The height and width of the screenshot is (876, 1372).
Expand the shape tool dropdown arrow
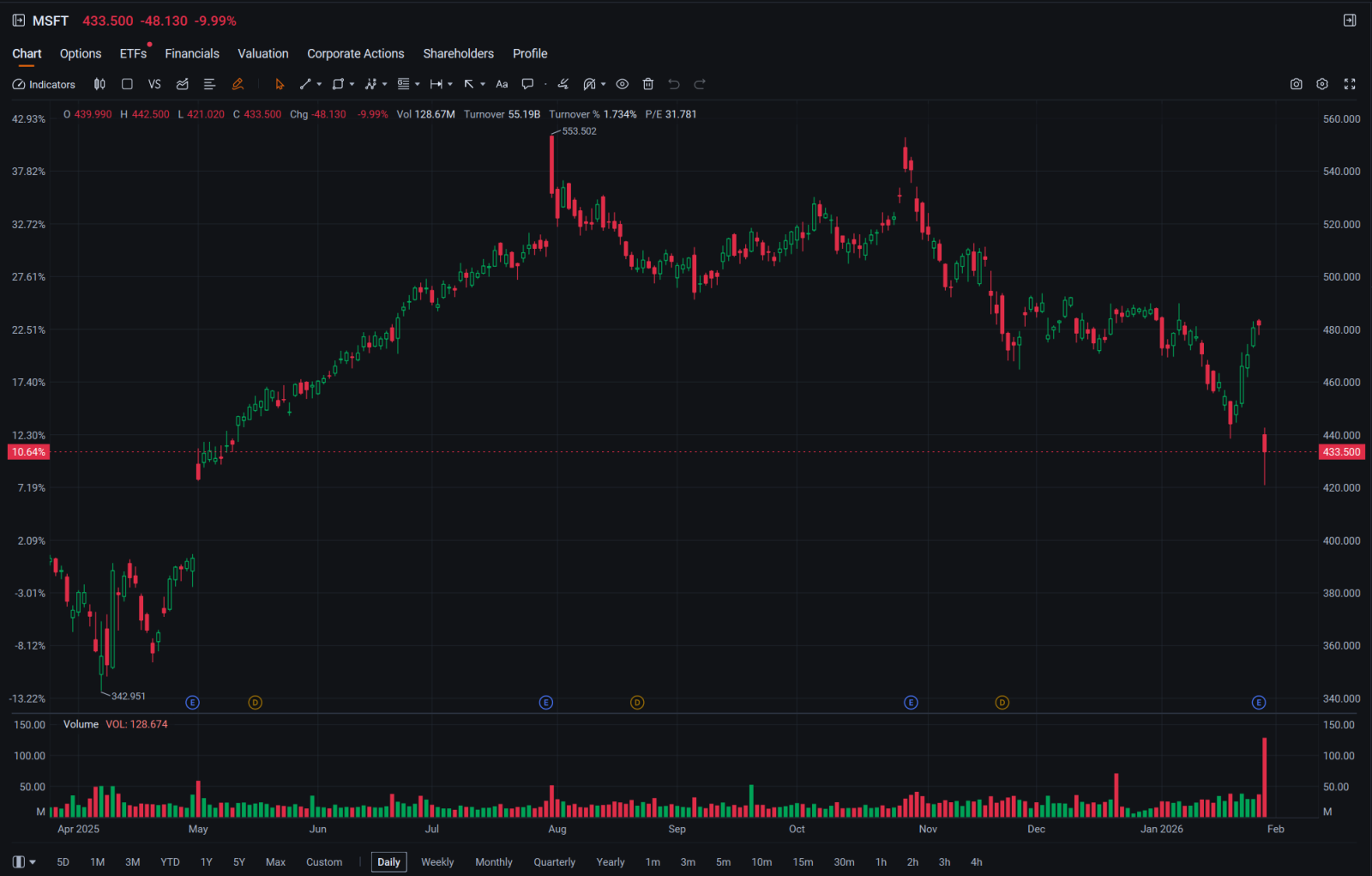coord(352,84)
